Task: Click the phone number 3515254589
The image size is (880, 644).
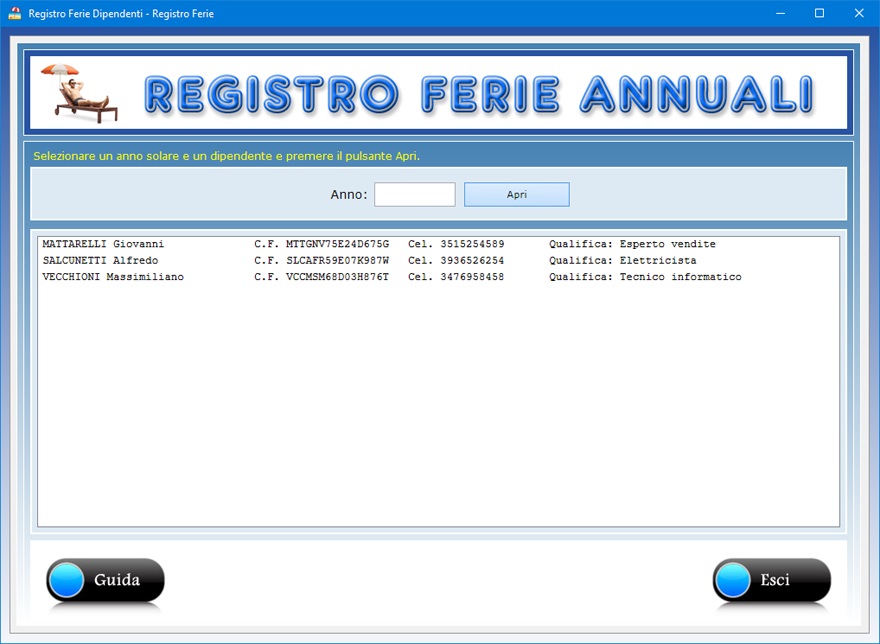Action: 472,244
